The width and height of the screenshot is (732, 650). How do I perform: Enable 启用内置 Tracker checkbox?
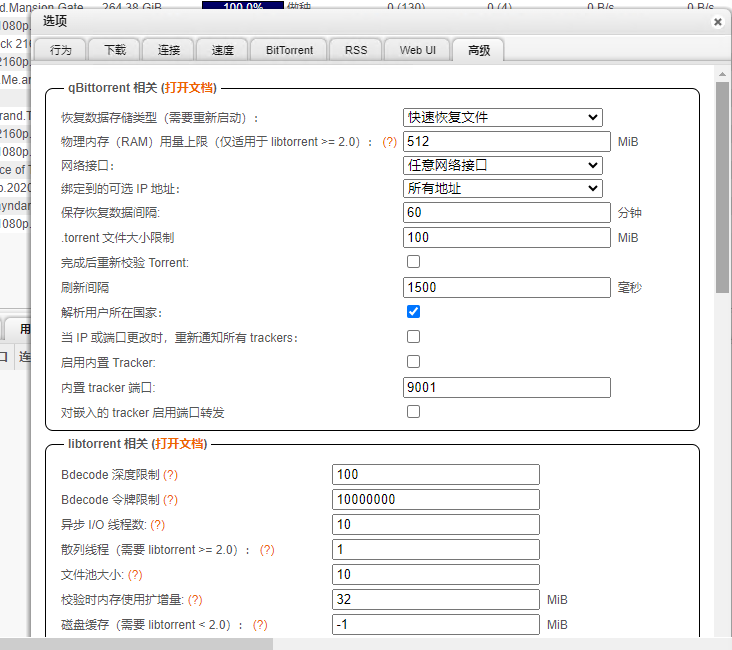[413, 361]
